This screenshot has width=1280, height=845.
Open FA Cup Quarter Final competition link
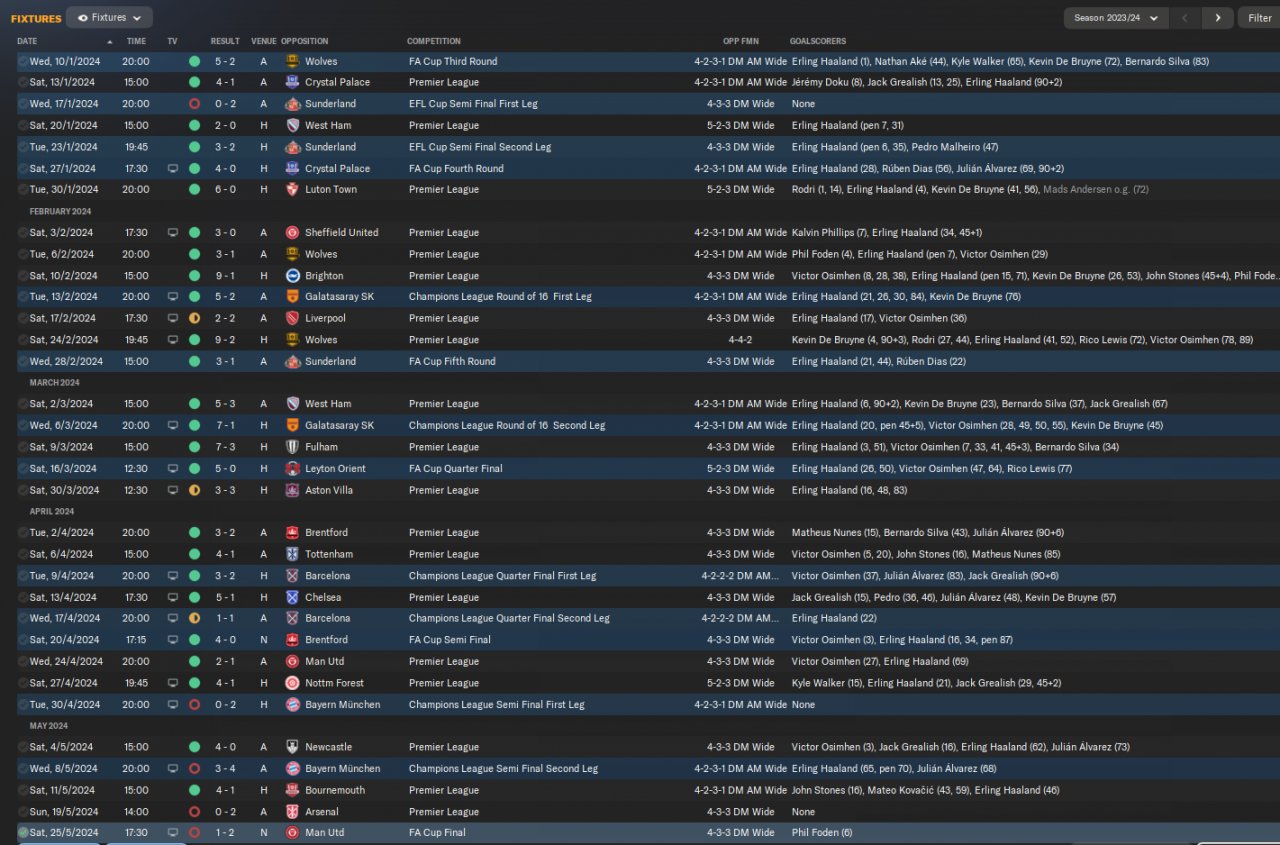[457, 468]
